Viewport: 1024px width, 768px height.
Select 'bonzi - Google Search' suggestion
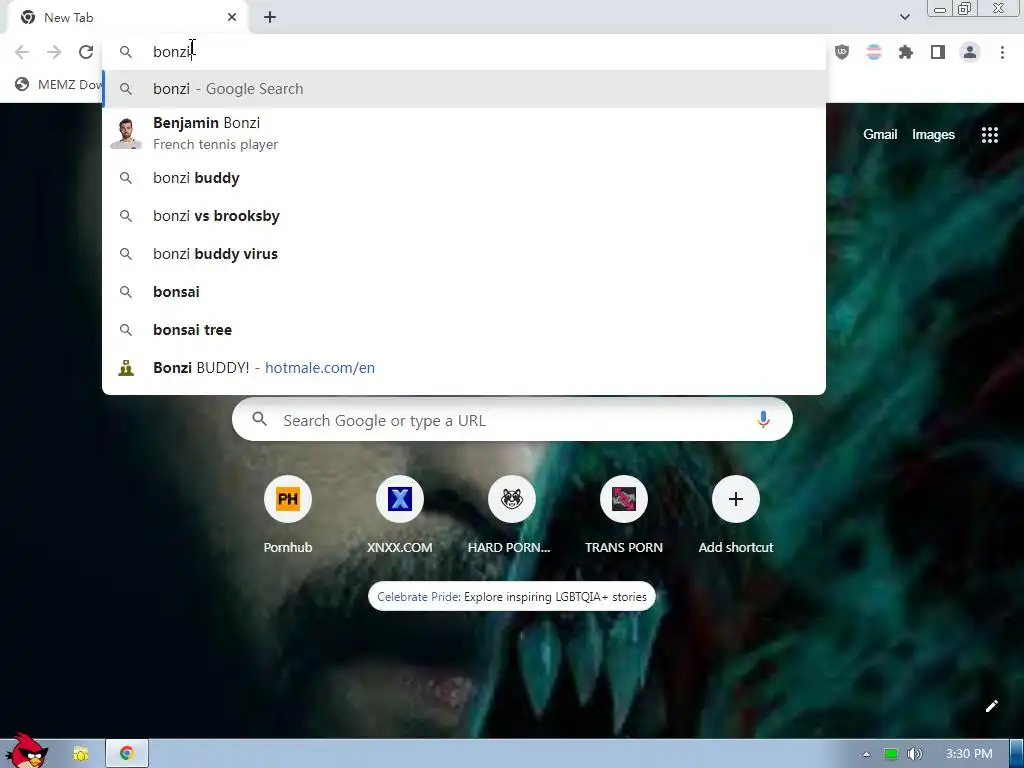pos(464,89)
